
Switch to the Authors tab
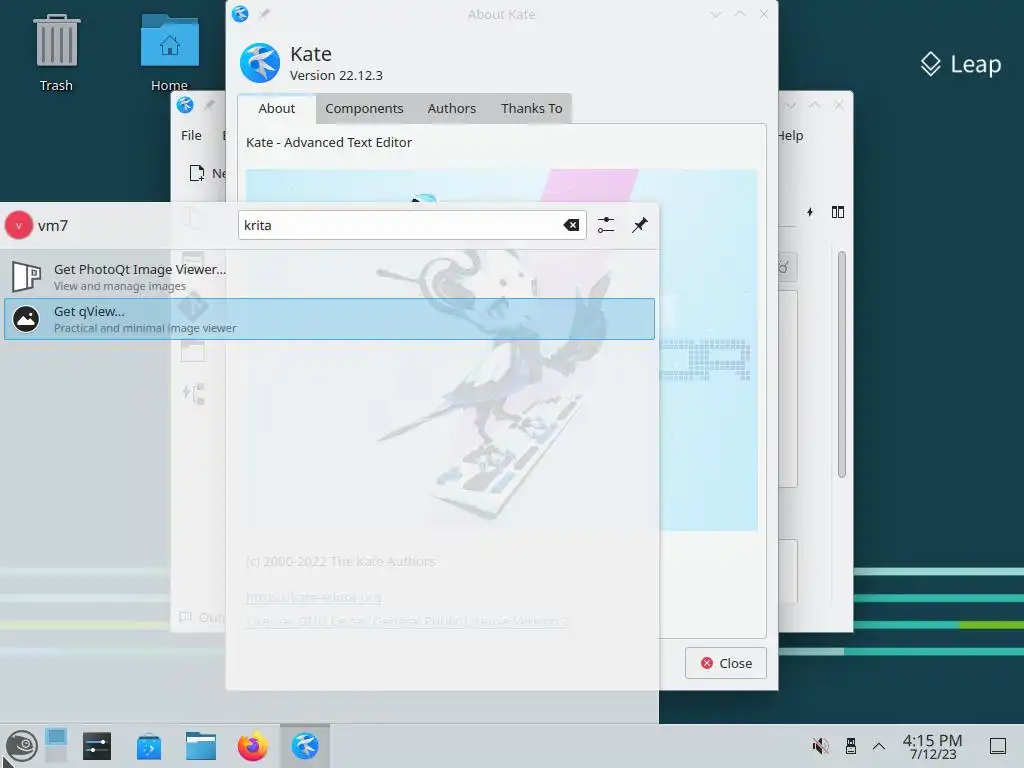(452, 108)
